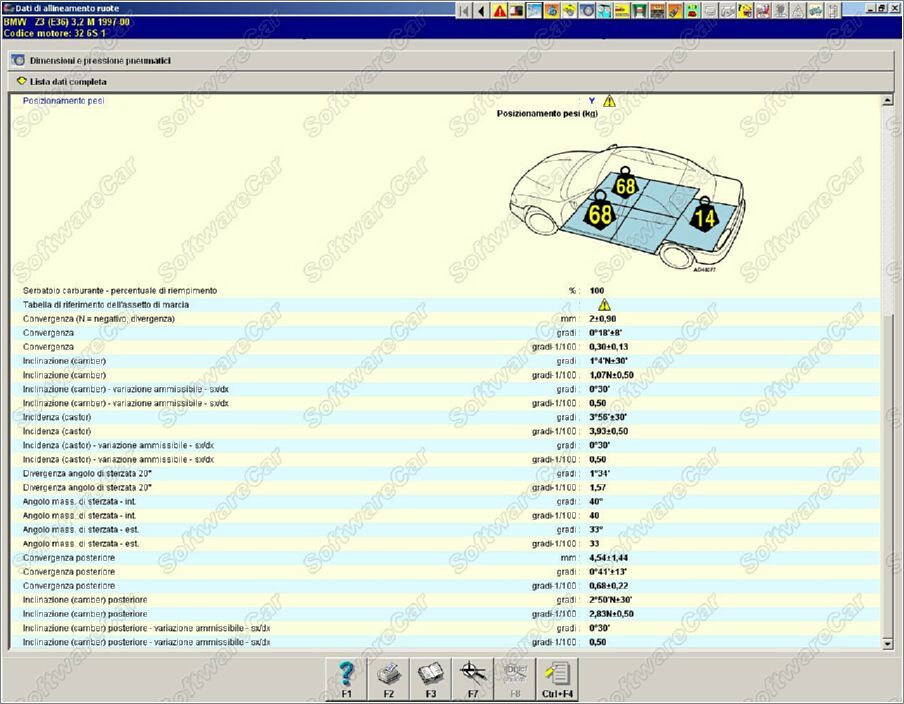Click the black back arrow toolbar icon
This screenshot has height=704, width=904.
coord(481,10)
